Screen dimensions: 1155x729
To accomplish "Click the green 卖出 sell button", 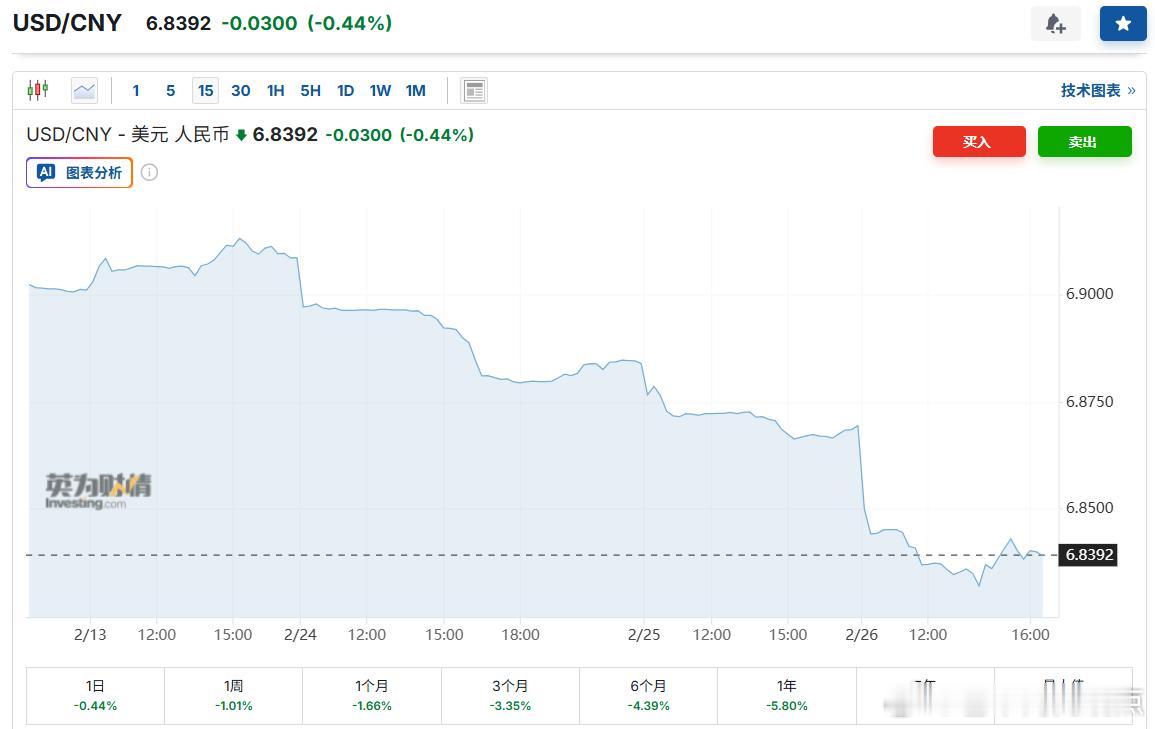I will tap(1084, 141).
